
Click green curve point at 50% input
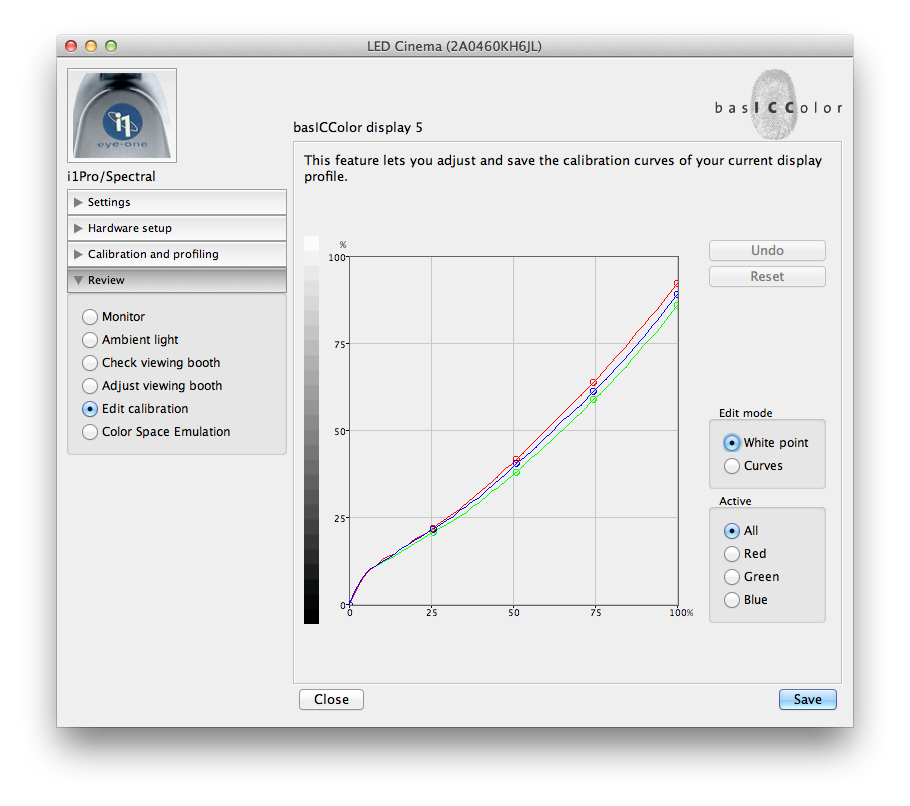516,472
